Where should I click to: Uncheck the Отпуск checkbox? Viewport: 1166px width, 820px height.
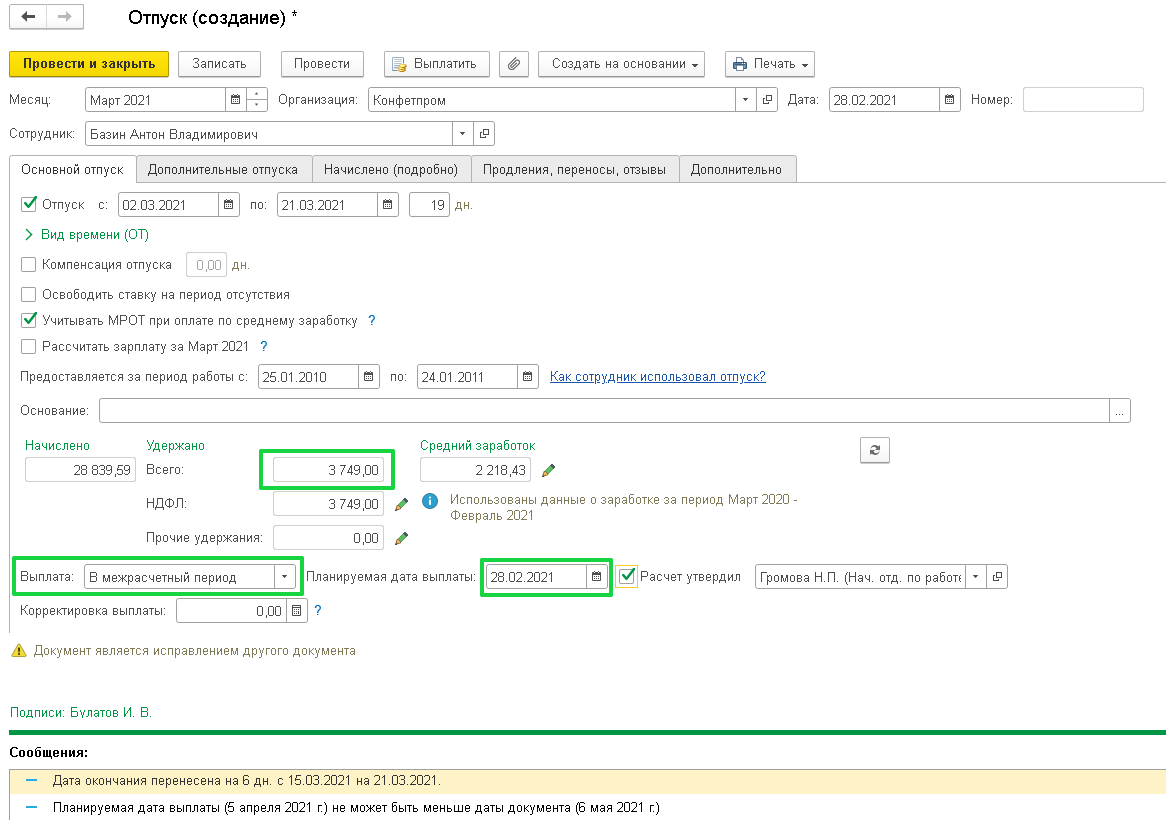coord(29,205)
